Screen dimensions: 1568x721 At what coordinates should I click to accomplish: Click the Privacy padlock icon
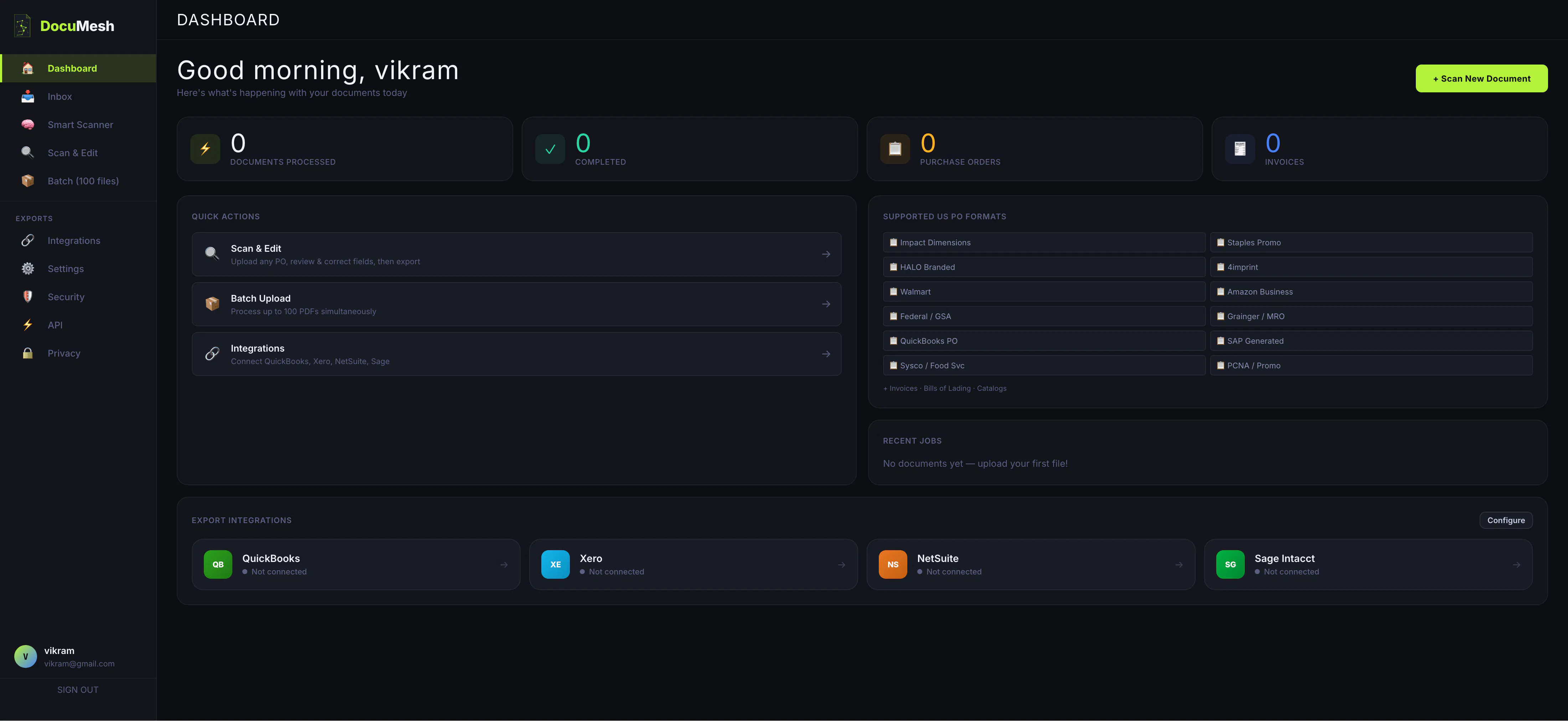pos(27,353)
